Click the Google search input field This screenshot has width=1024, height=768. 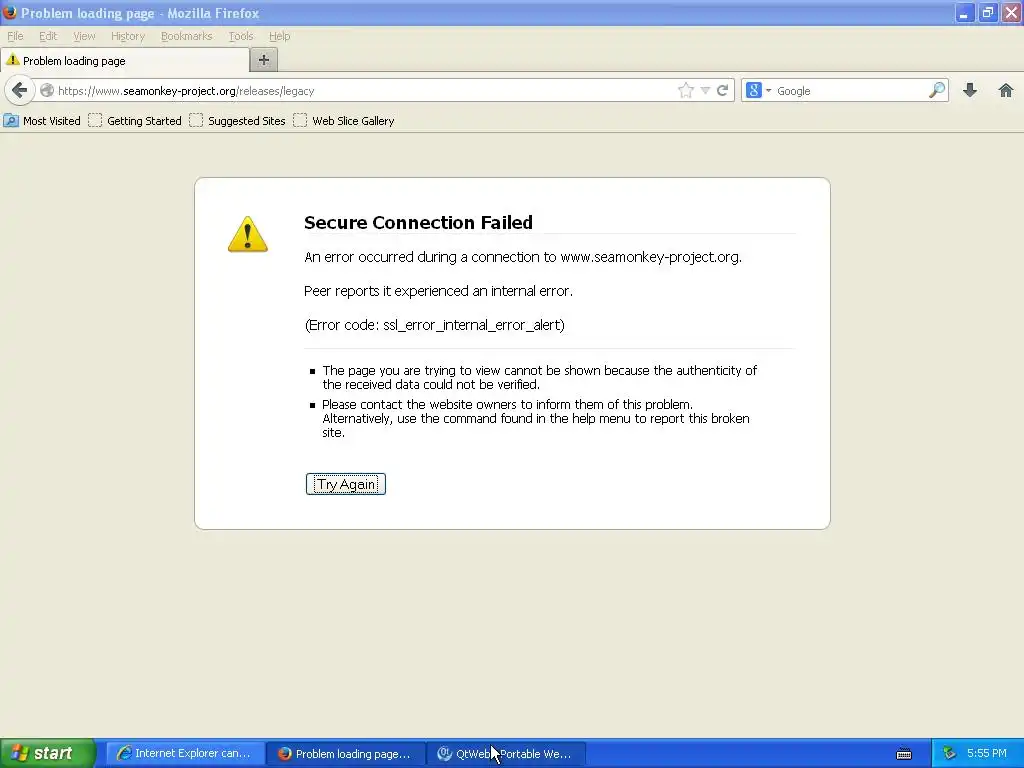[x=850, y=91]
